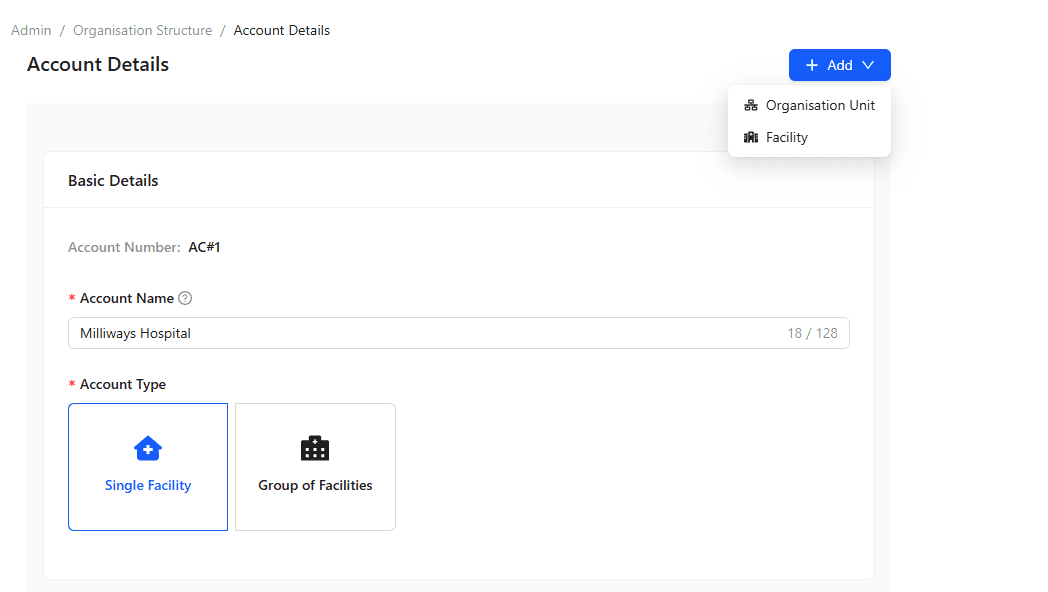Click the plus icon on the Add button

tap(811, 64)
